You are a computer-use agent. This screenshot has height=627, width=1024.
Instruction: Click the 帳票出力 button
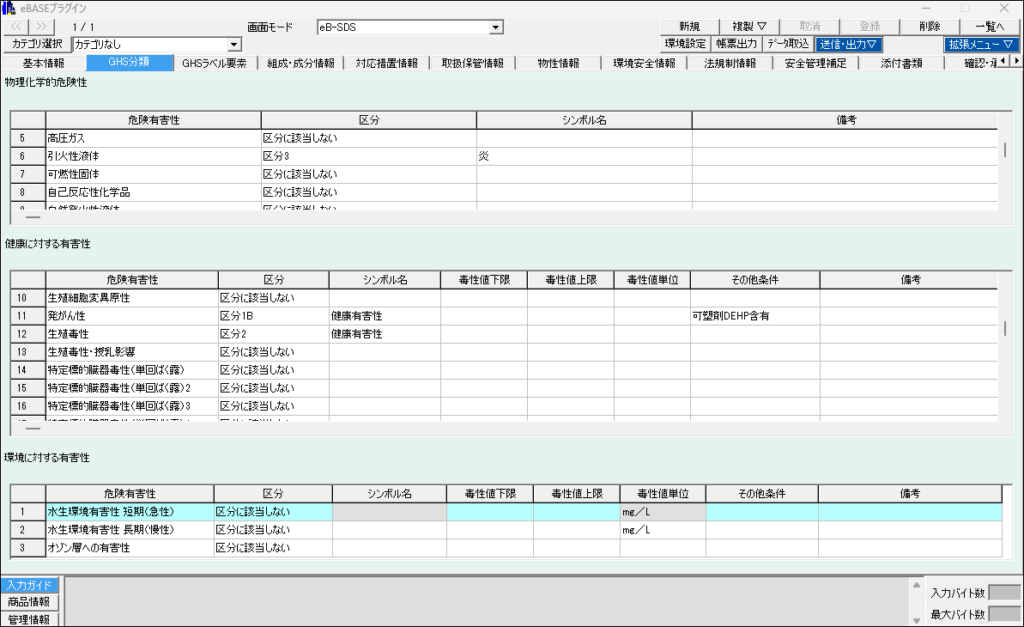click(x=737, y=44)
